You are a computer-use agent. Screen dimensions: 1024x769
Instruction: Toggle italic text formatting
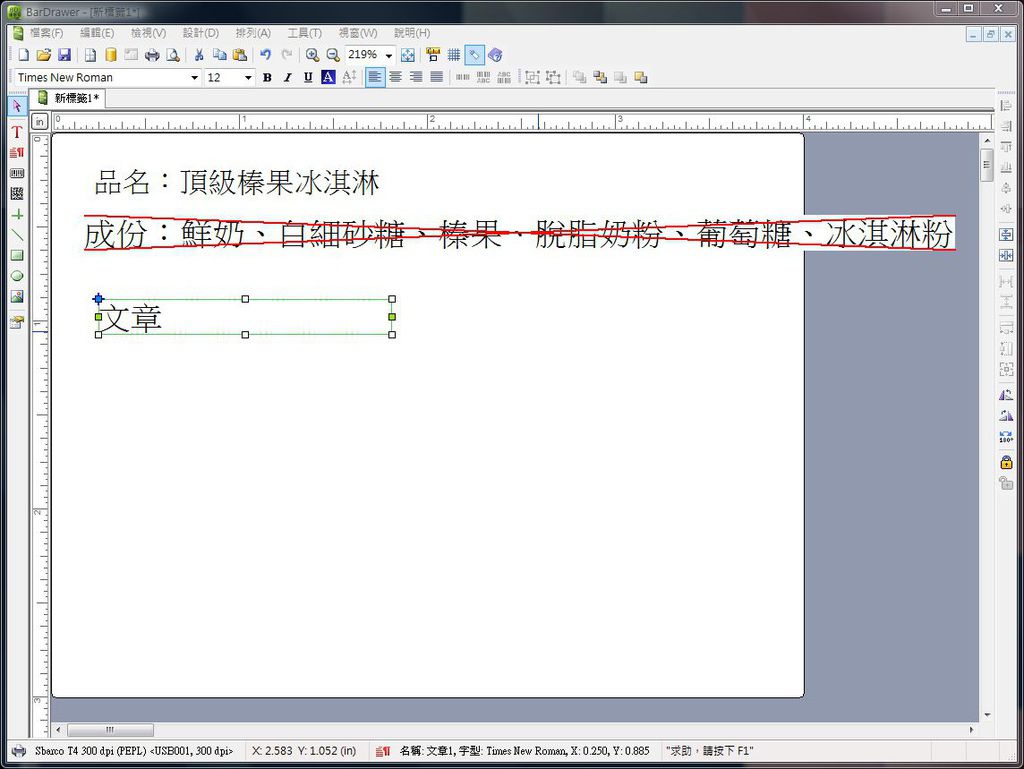[287, 77]
